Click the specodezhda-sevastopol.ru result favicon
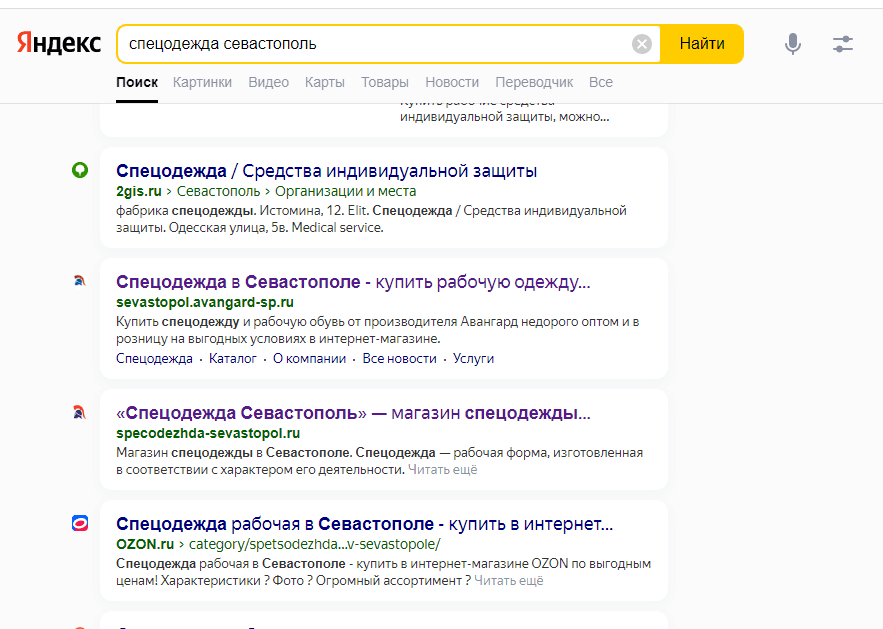The height and width of the screenshot is (629, 883). 80,413
